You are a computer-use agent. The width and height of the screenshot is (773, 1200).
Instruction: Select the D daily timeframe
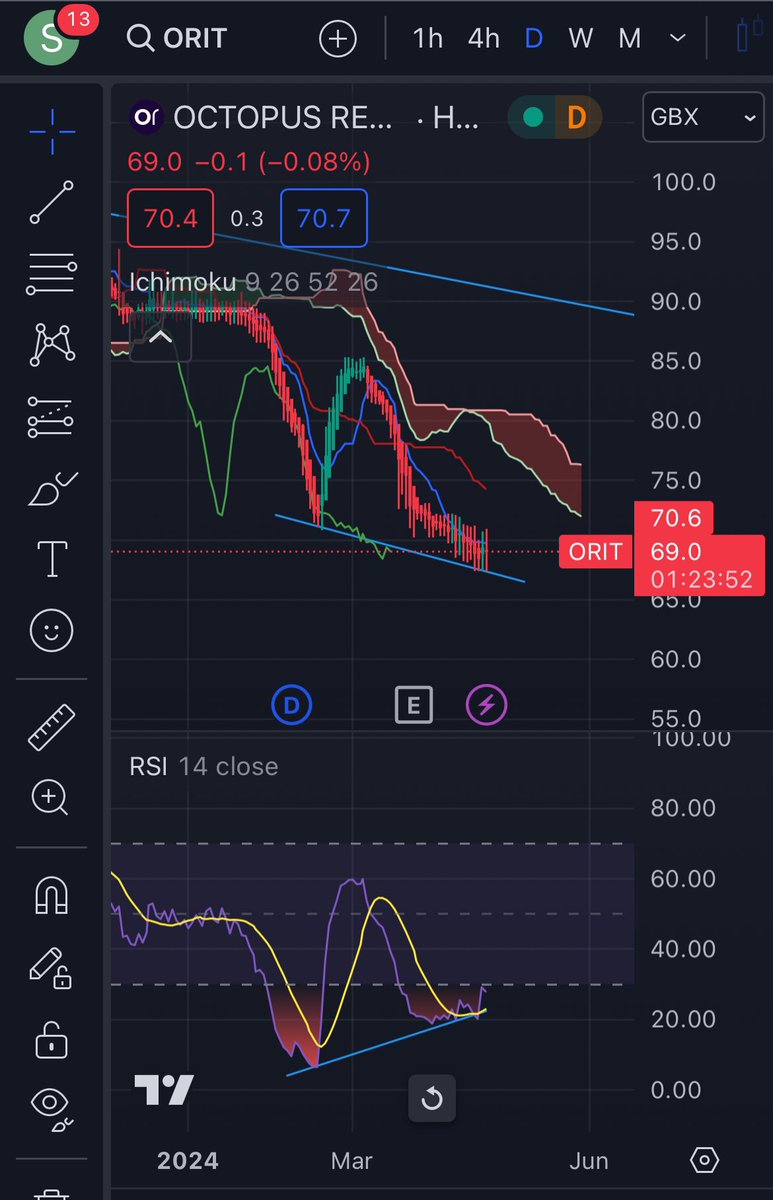(x=534, y=39)
